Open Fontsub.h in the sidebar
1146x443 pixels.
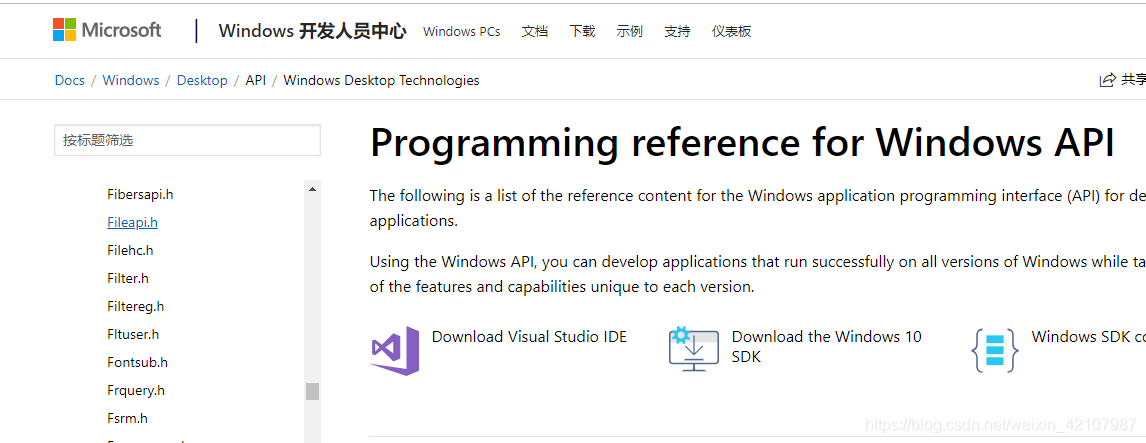(x=137, y=362)
